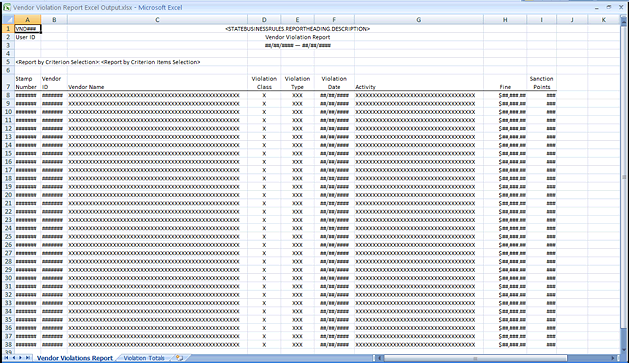The image size is (629, 363).
Task: Click the Fine heading cell
Action: 505,83
